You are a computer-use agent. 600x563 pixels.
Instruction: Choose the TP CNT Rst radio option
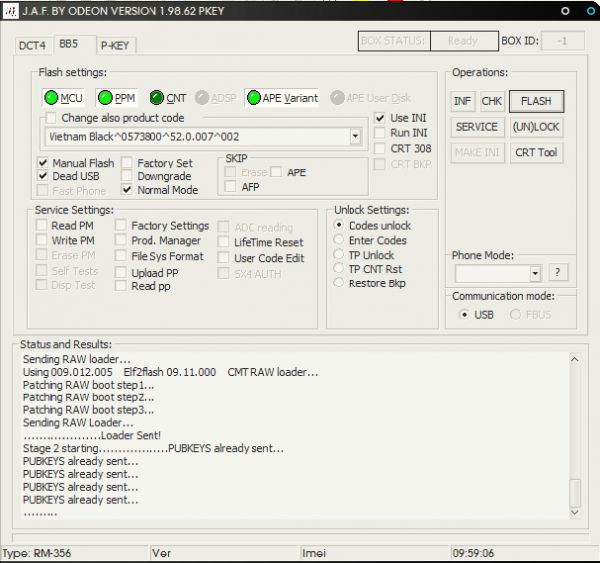tap(339, 269)
